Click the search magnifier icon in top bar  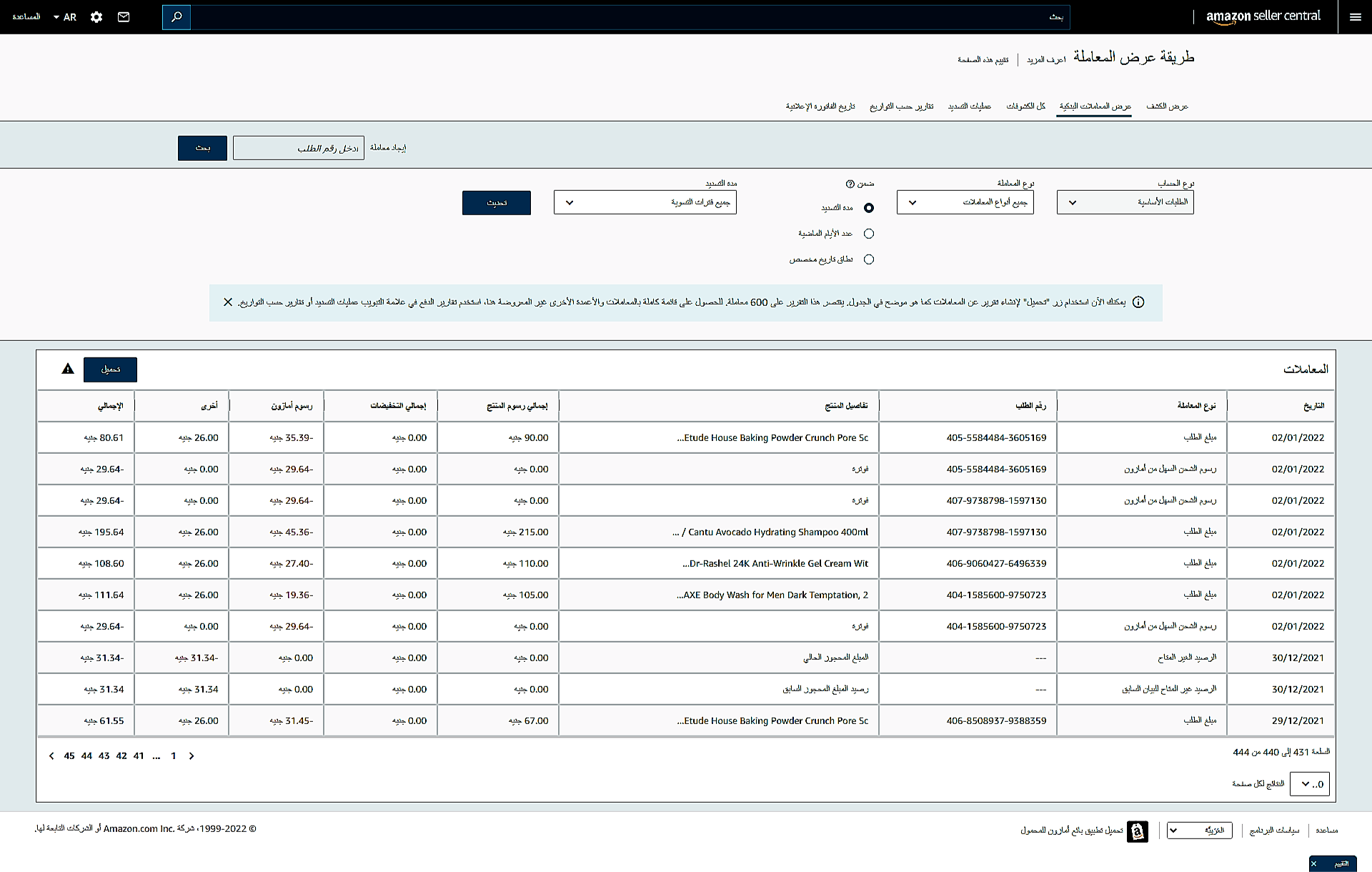point(177,16)
